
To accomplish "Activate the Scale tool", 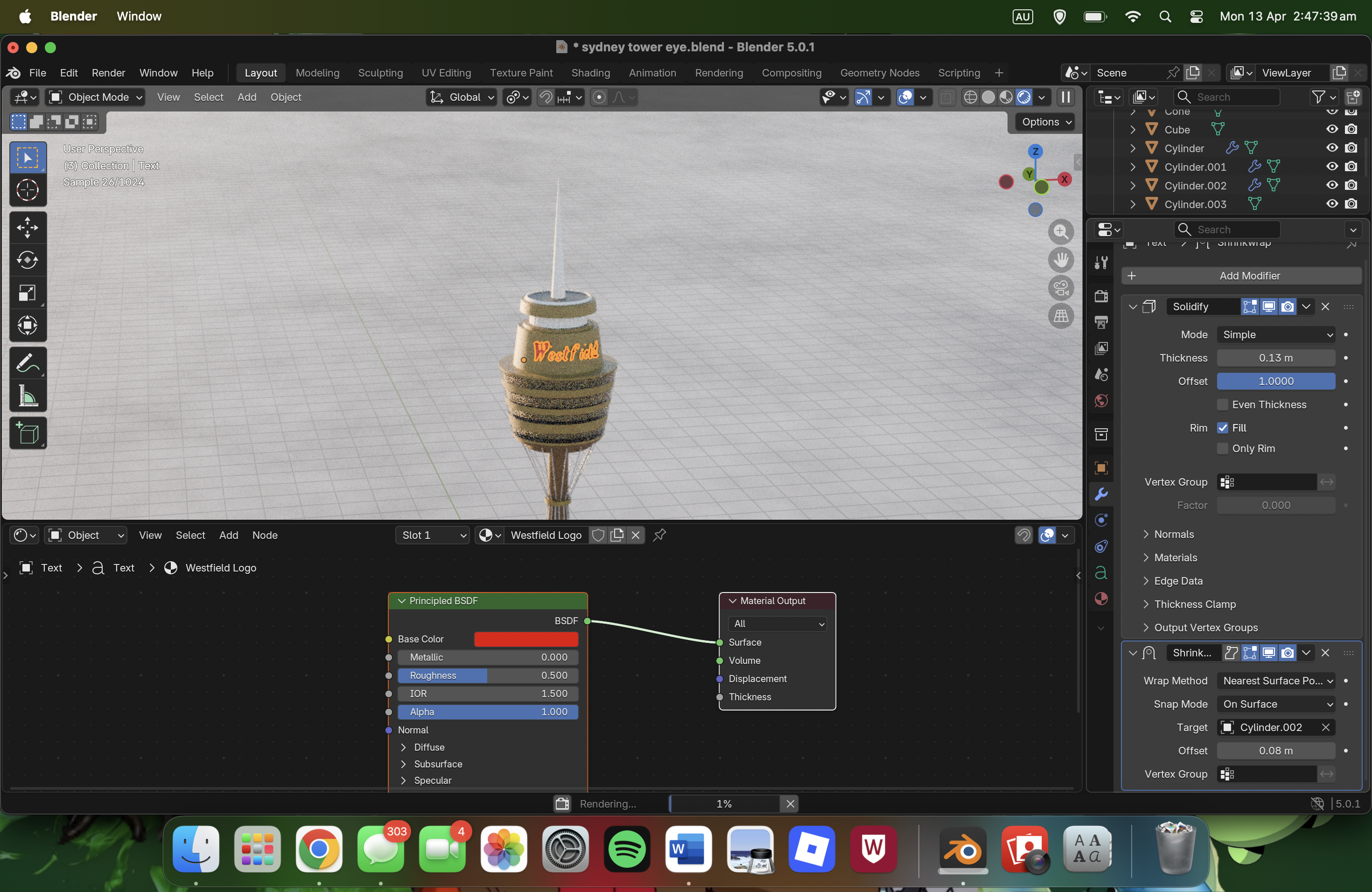I will click(28, 293).
